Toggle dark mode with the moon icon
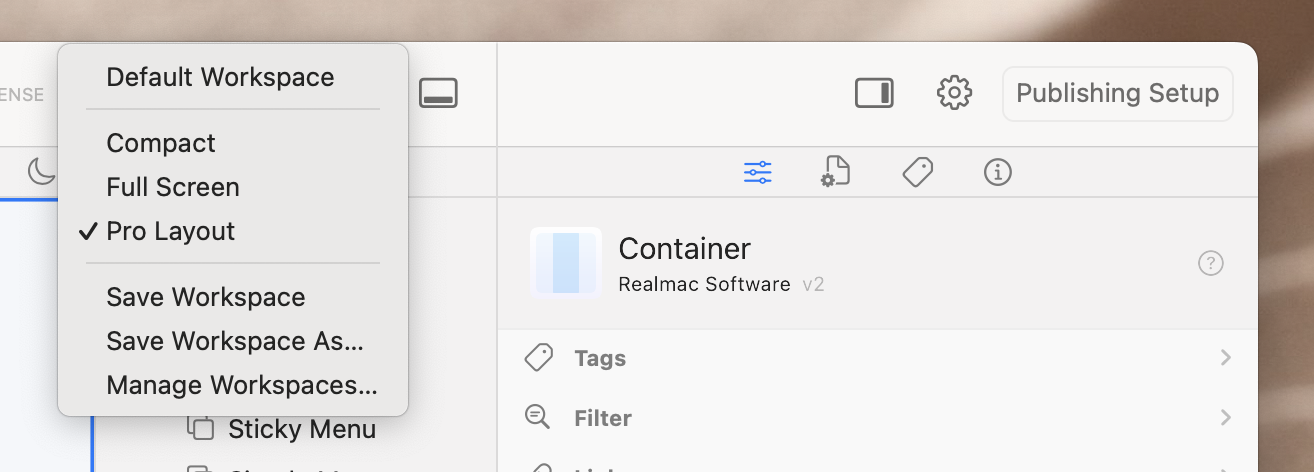Viewport: 1314px width, 472px height. click(x=41, y=171)
